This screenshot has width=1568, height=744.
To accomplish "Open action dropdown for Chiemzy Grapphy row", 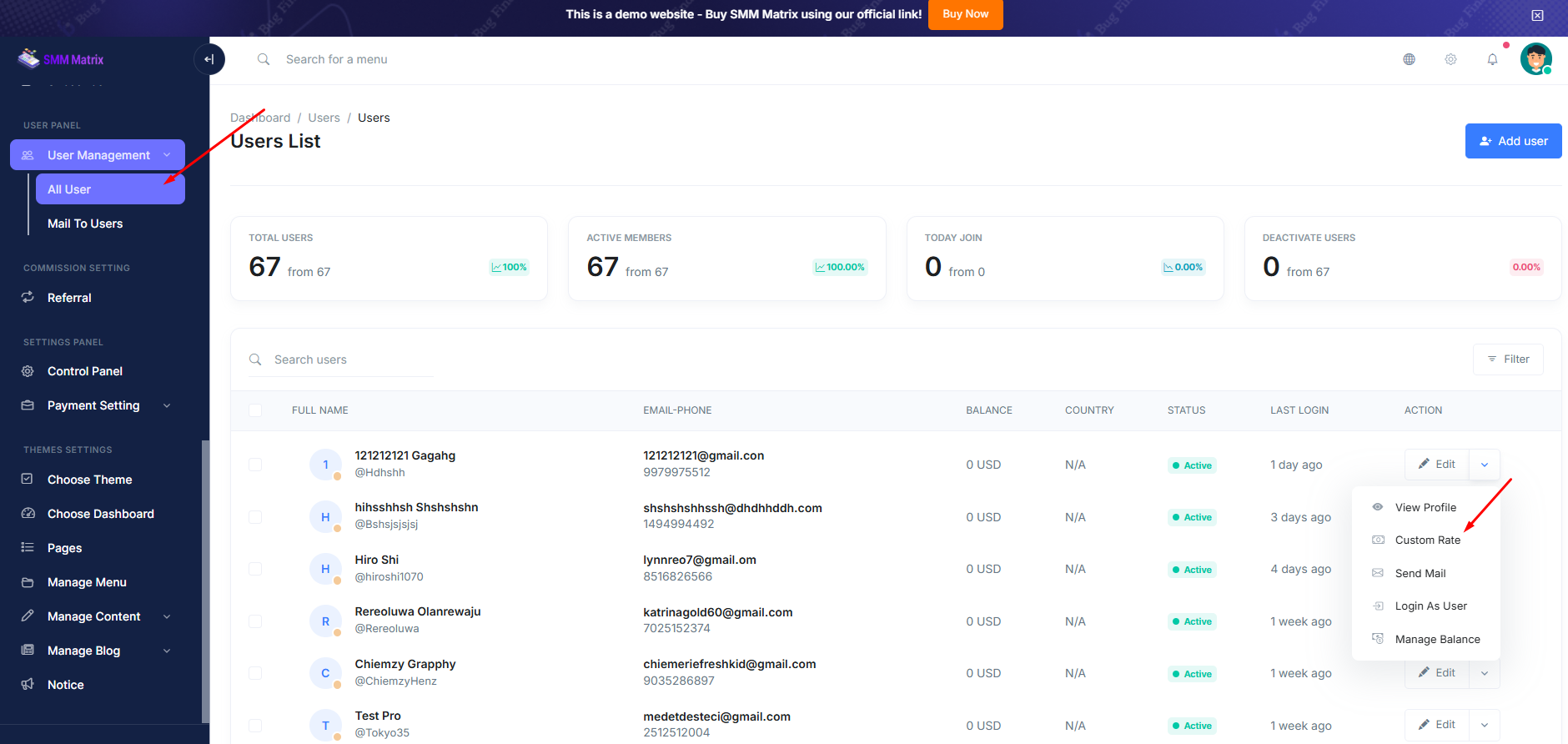I will tap(1485, 673).
